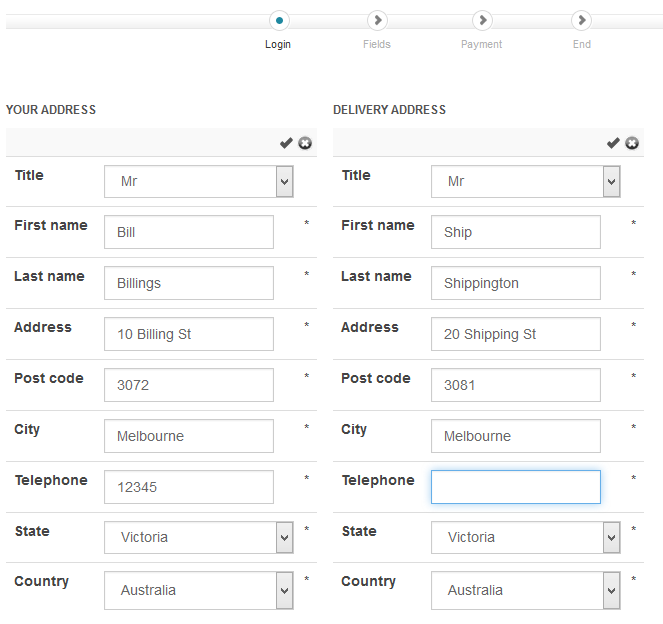Expand the delivery State dropdown
The width and height of the screenshot is (663, 624).
coord(525,537)
